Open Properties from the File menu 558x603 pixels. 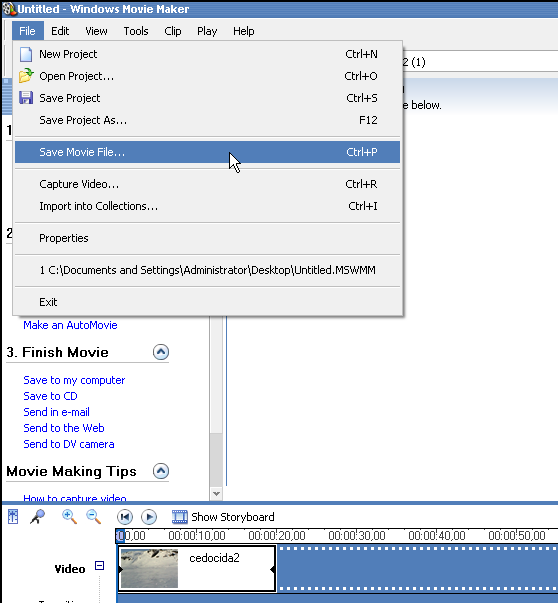207,238
